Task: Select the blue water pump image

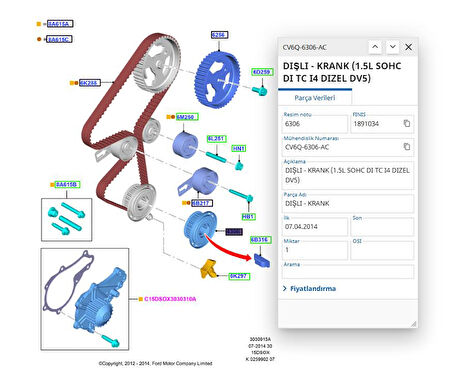Action: [99, 301]
